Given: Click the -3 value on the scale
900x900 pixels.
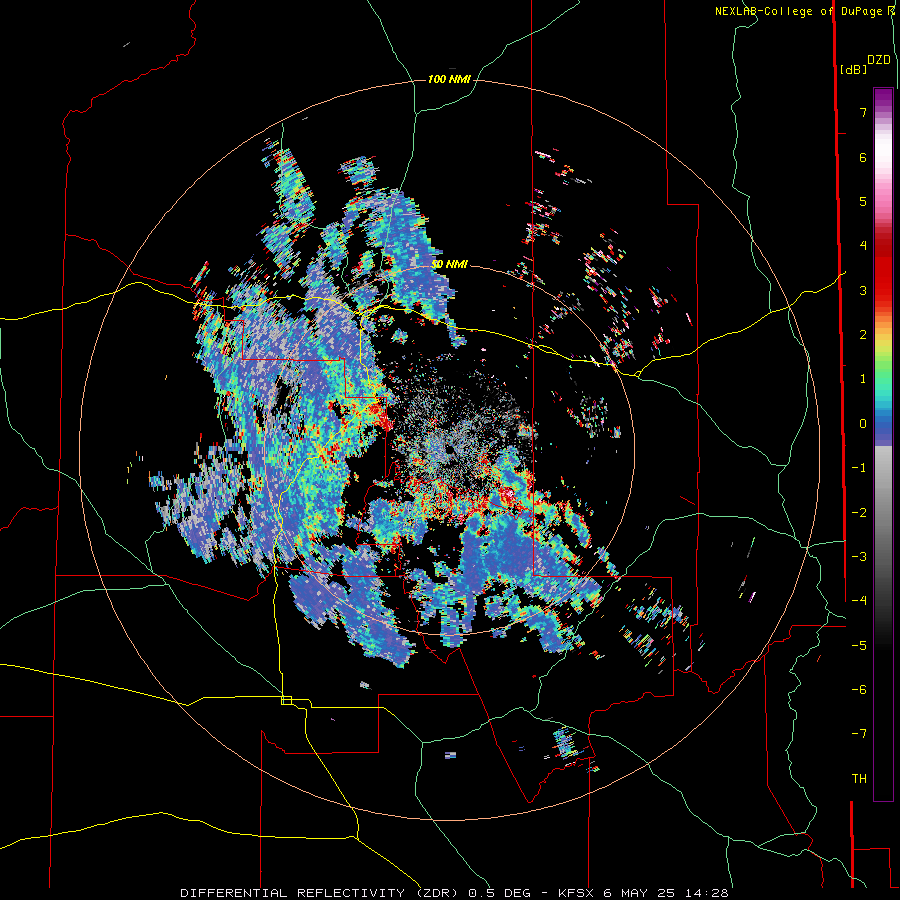Looking at the screenshot, I should (x=859, y=557).
